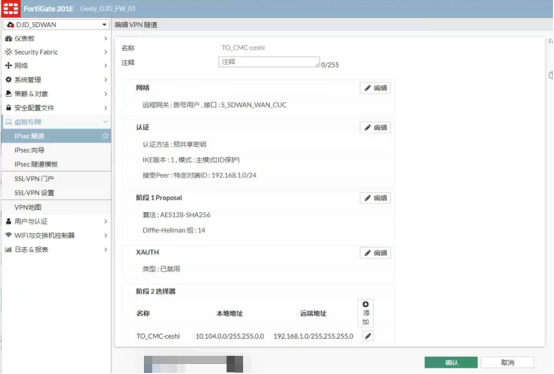
Task: Expand the 网络 menu chevron
Action: pyautogui.click(x=105, y=66)
